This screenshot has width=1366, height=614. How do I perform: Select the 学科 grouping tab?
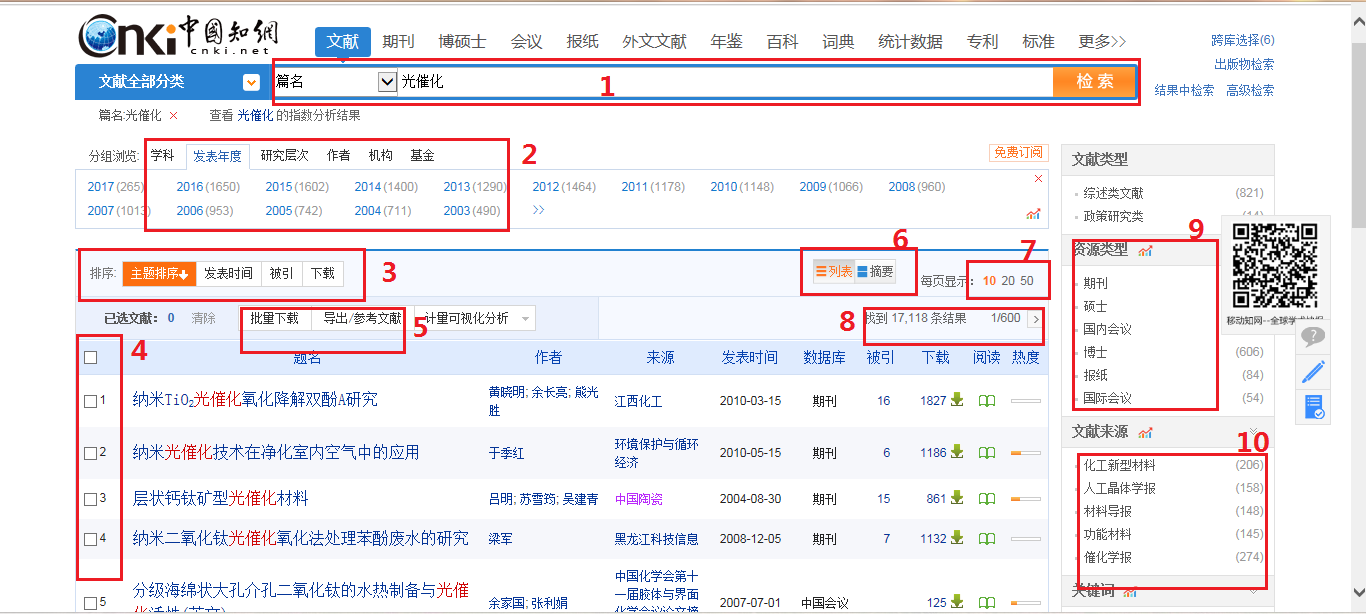(162, 156)
